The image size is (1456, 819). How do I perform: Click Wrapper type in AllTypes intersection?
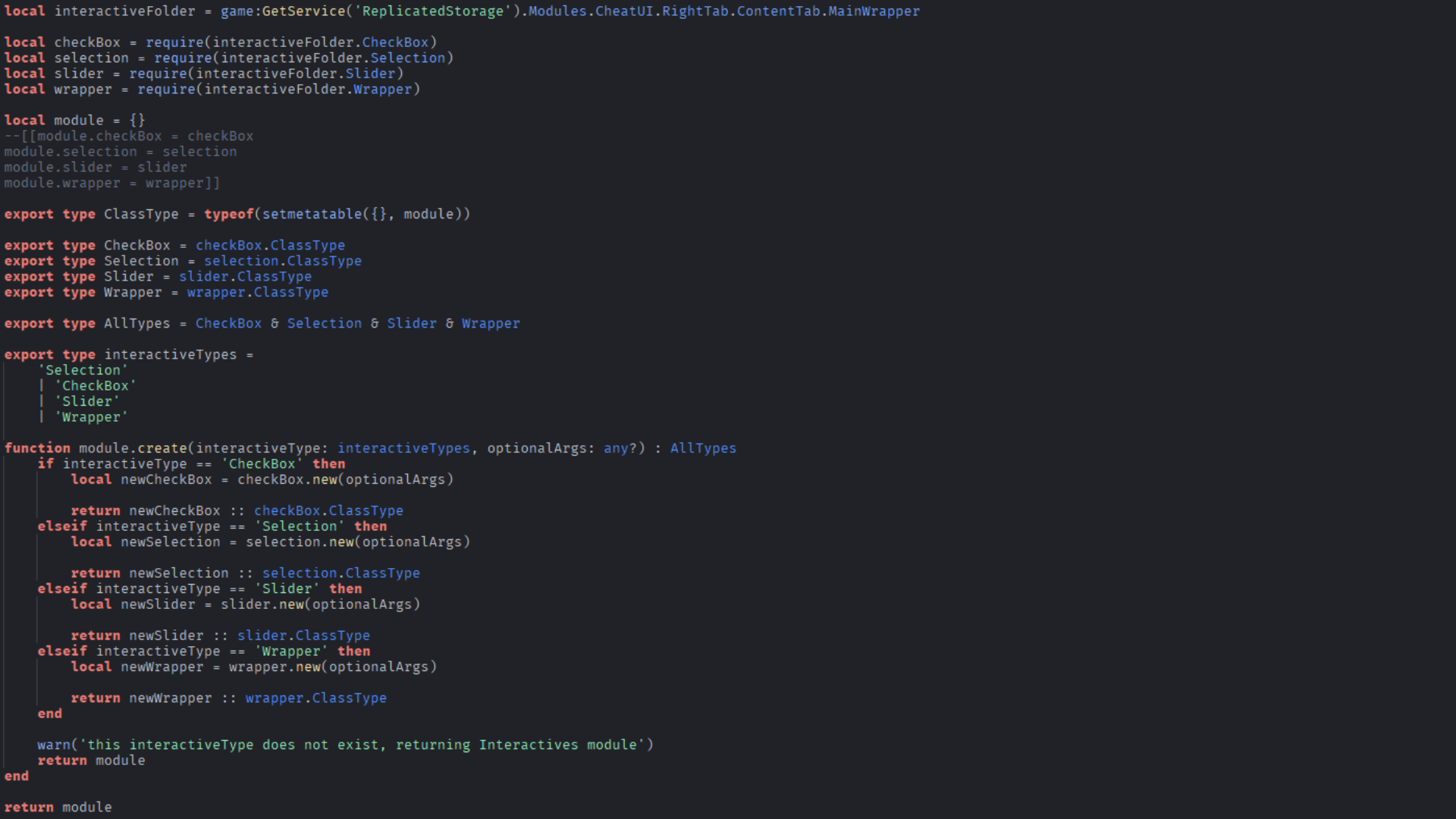(491, 324)
